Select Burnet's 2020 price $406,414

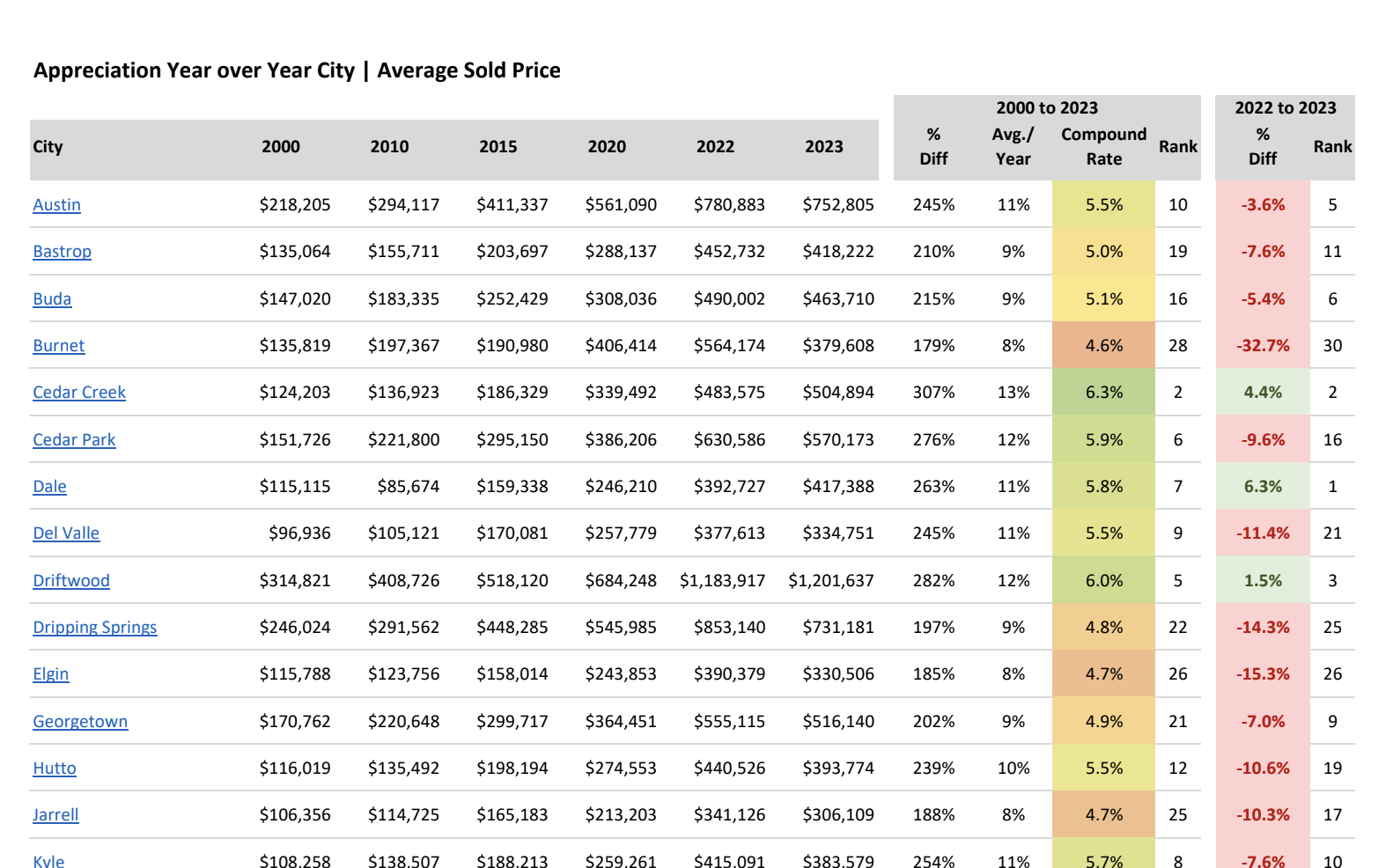click(x=621, y=346)
